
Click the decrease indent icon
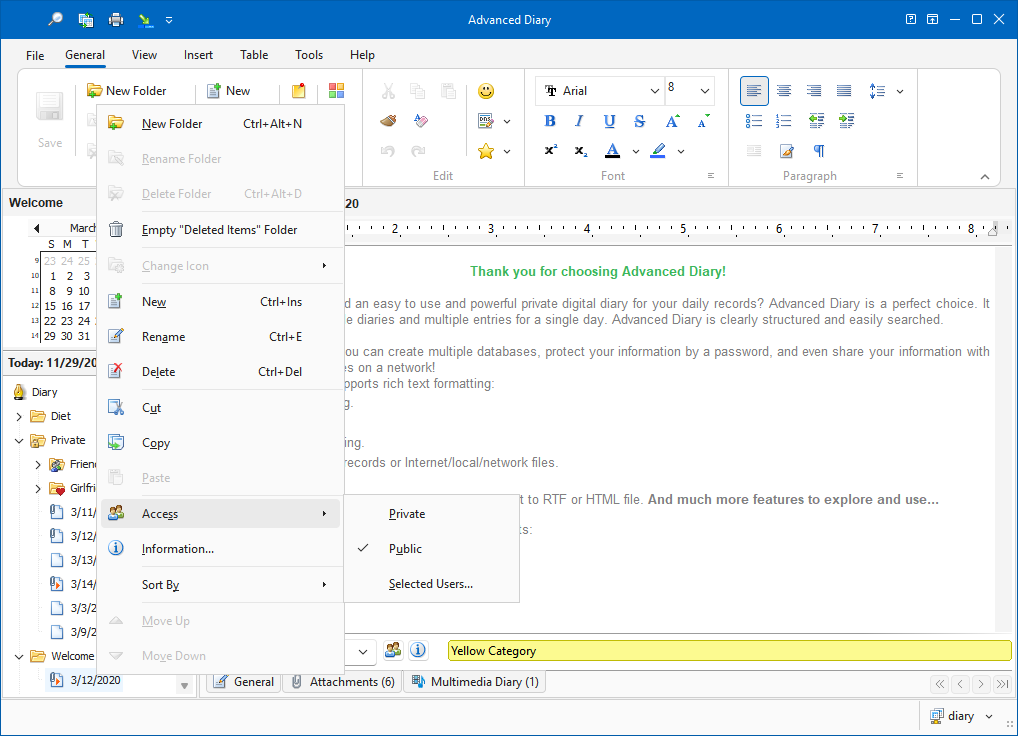click(x=816, y=121)
